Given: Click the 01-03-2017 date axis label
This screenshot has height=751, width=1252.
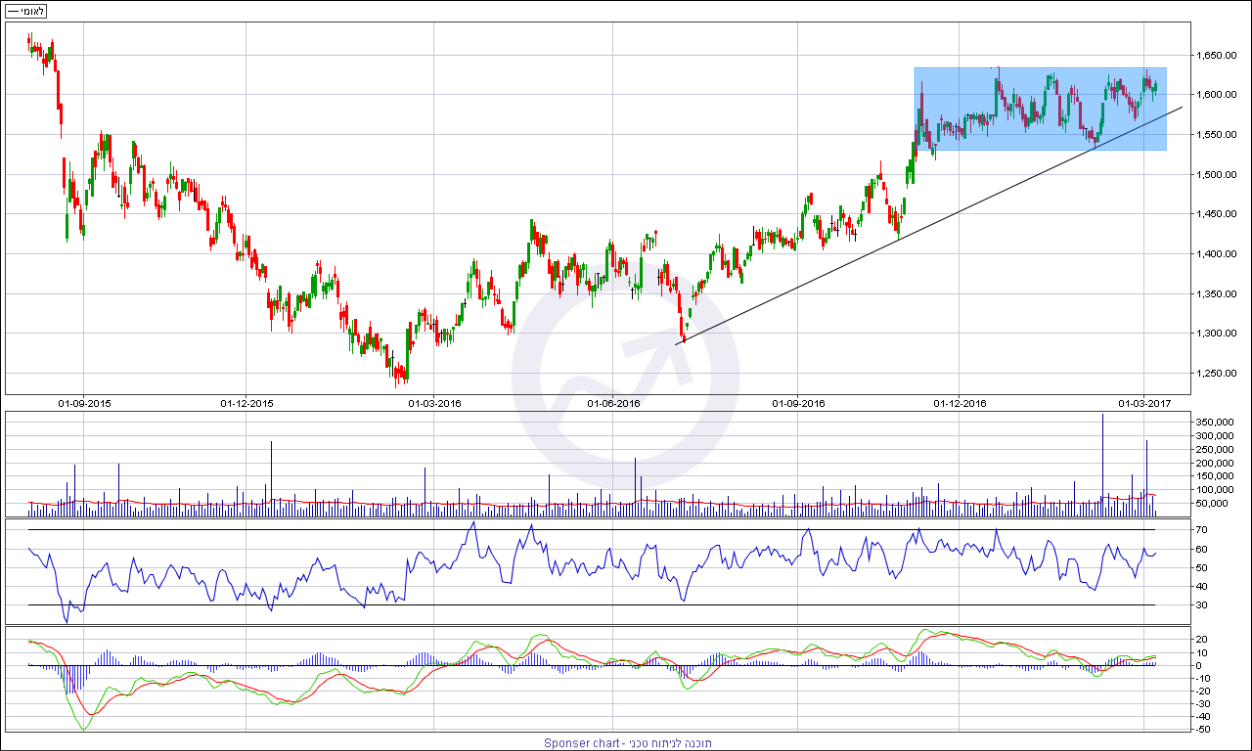Looking at the screenshot, I should click(1144, 403).
